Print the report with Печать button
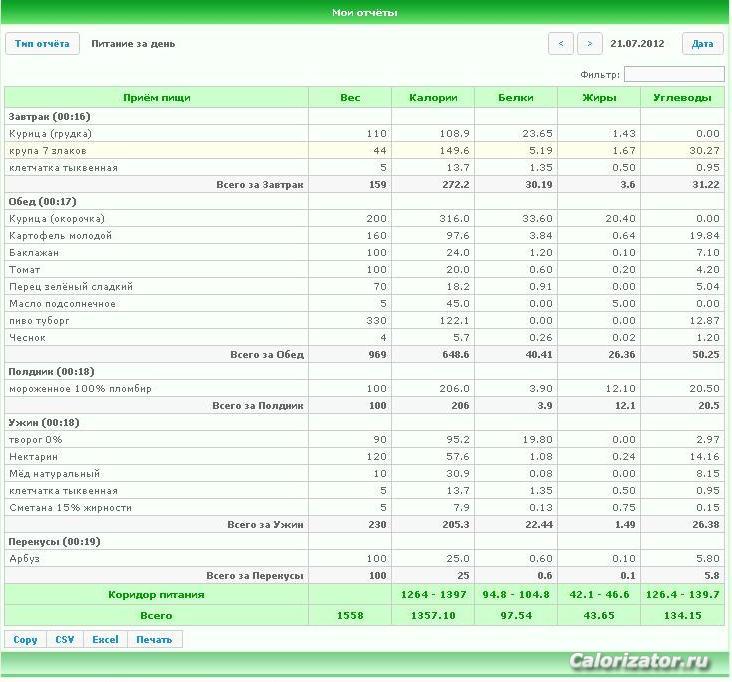732x682 pixels. click(x=154, y=640)
